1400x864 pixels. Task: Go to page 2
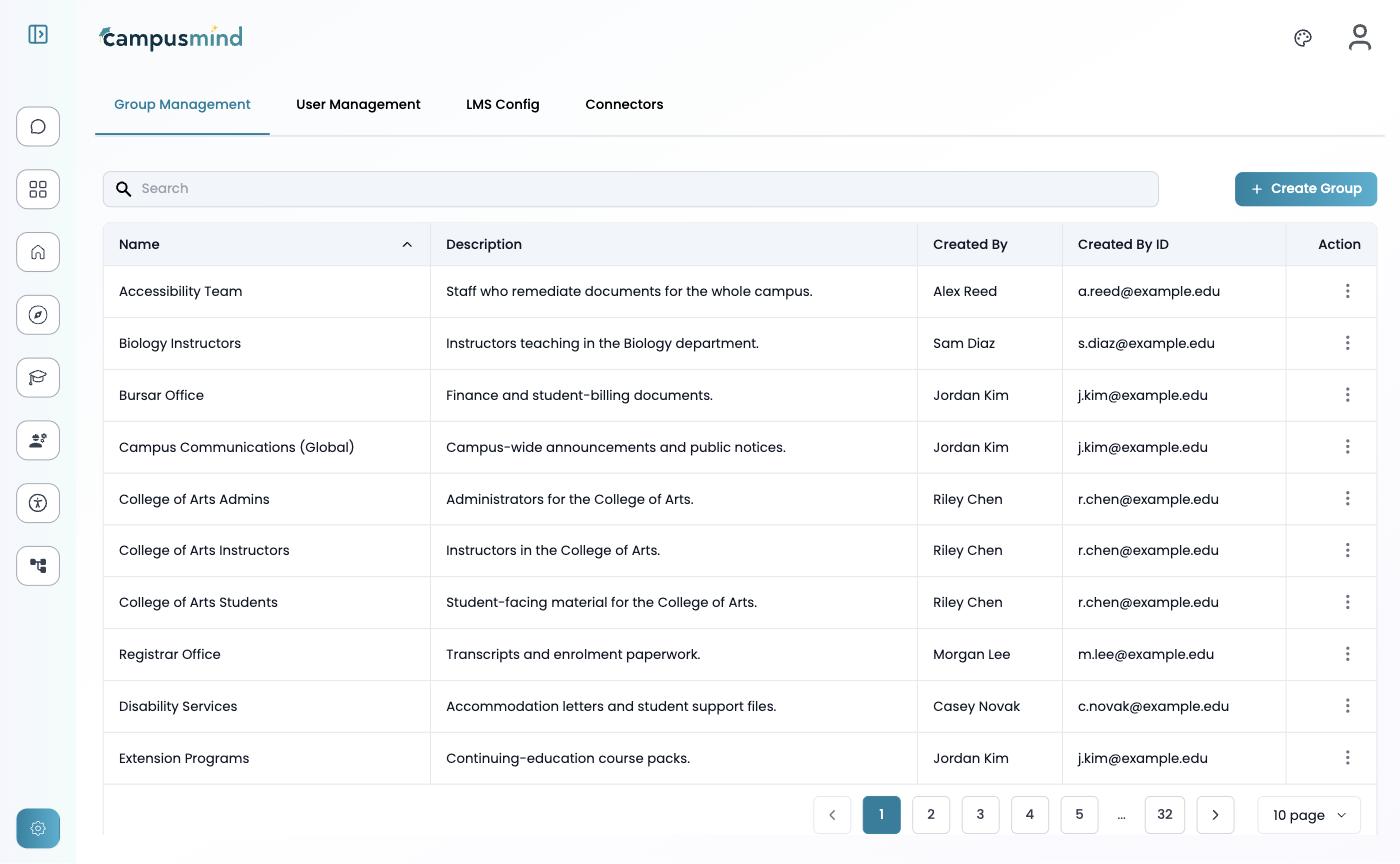pos(931,815)
